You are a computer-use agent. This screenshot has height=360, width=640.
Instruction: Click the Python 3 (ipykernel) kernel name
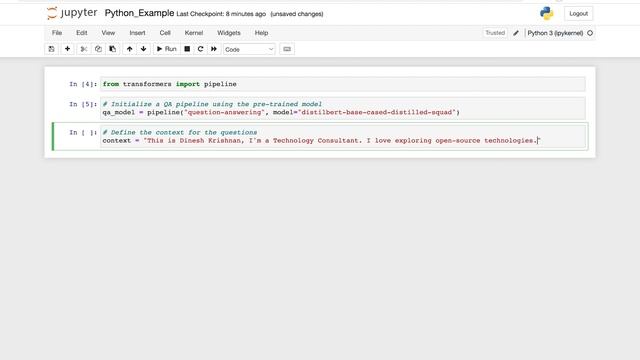555,33
